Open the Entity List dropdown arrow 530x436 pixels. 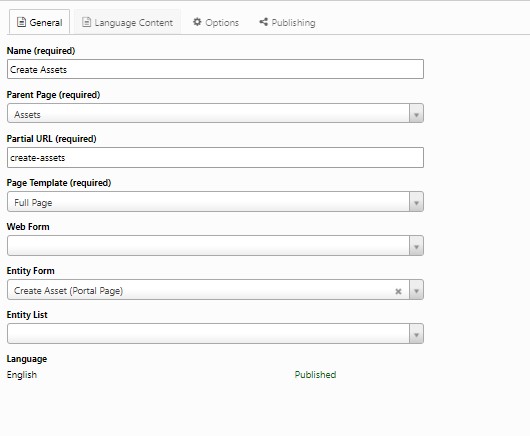click(416, 334)
